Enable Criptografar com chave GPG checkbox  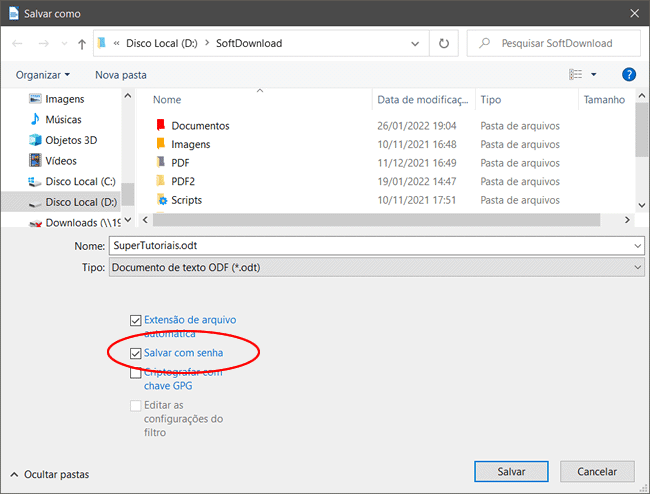pos(136,373)
